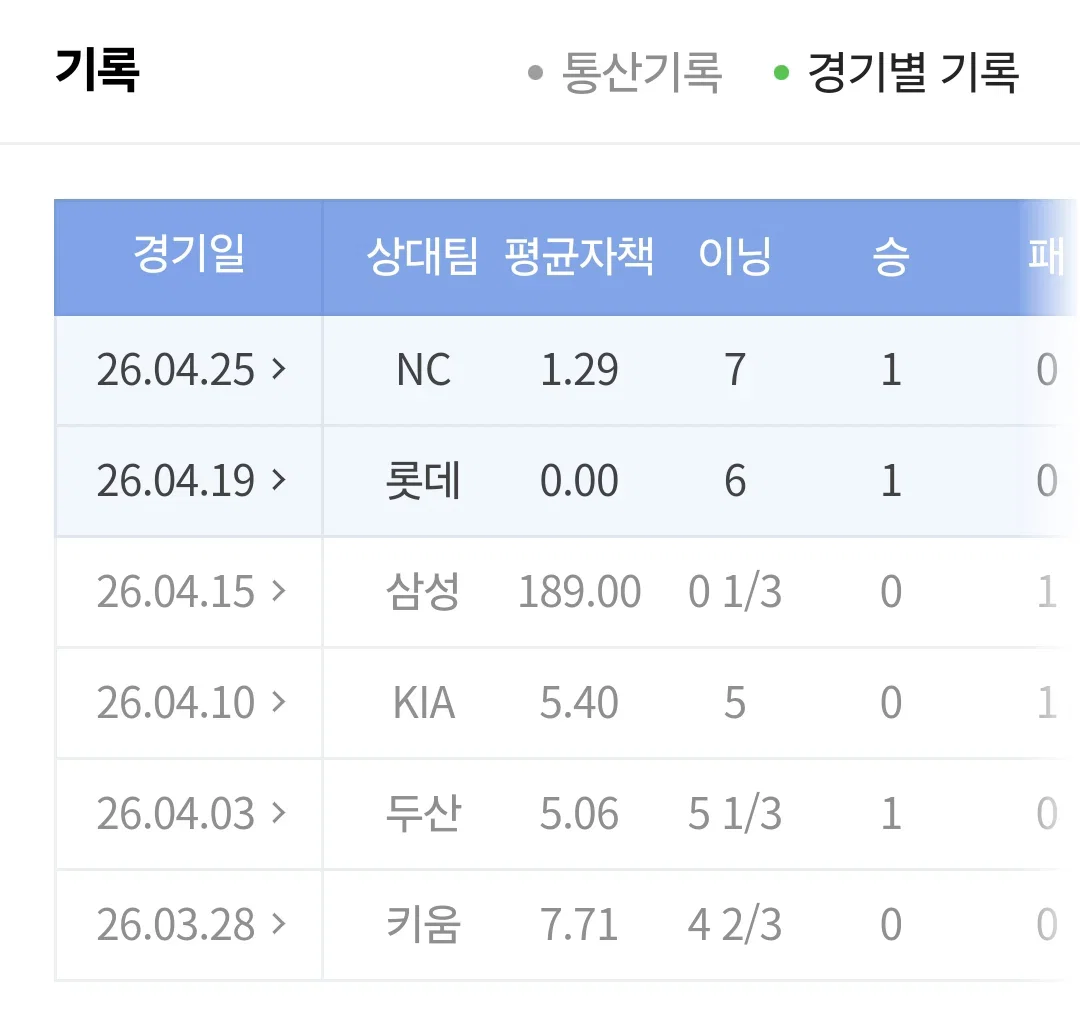Click the 평균자책 column header
Viewport: 1080px width, 1029px height.
pos(579,256)
